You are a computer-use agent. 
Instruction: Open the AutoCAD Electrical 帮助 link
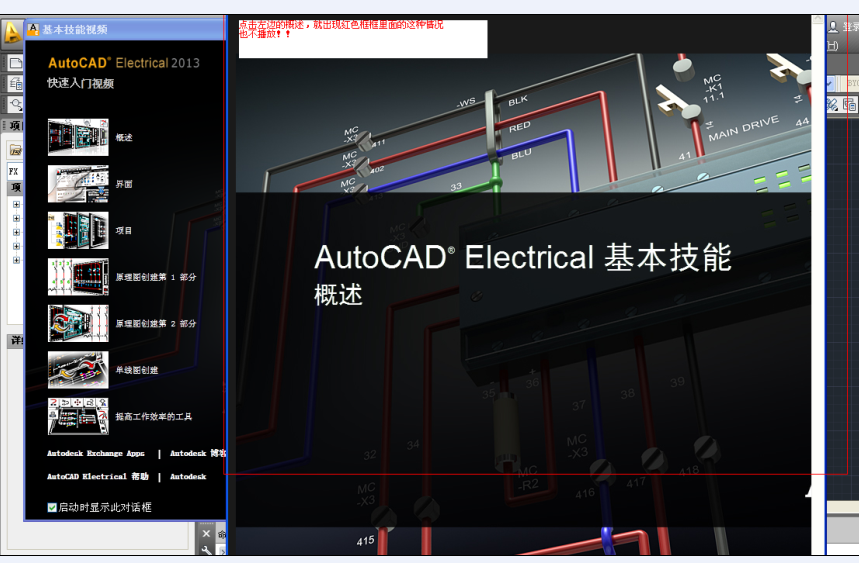(98, 477)
